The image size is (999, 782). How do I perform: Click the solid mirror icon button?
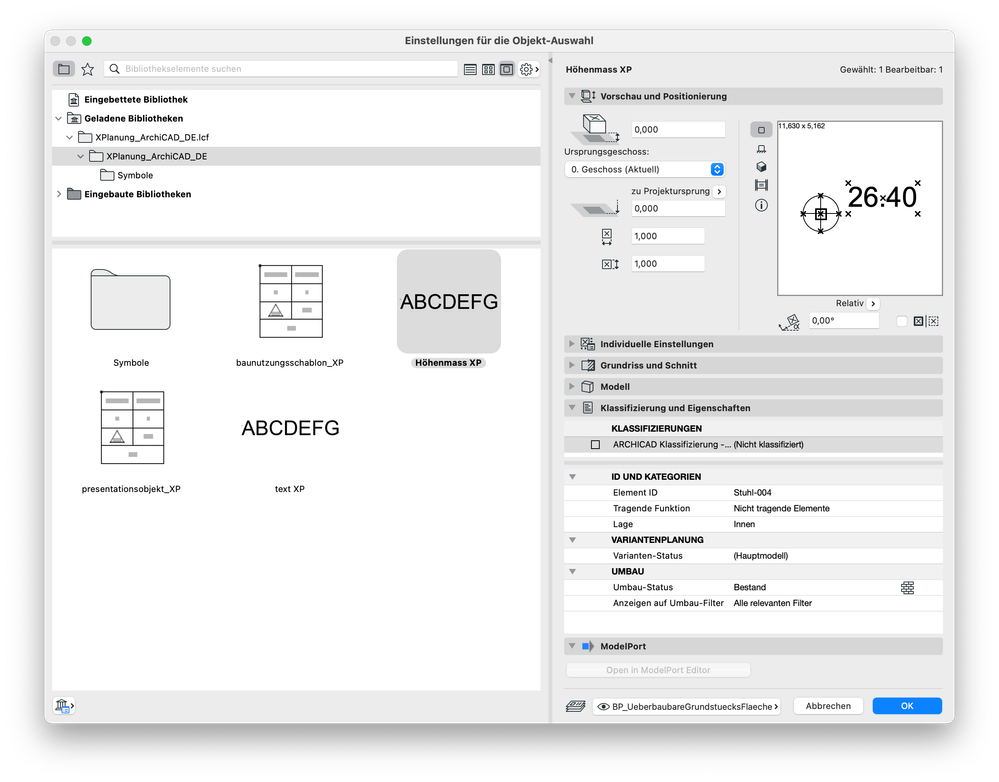tap(918, 321)
